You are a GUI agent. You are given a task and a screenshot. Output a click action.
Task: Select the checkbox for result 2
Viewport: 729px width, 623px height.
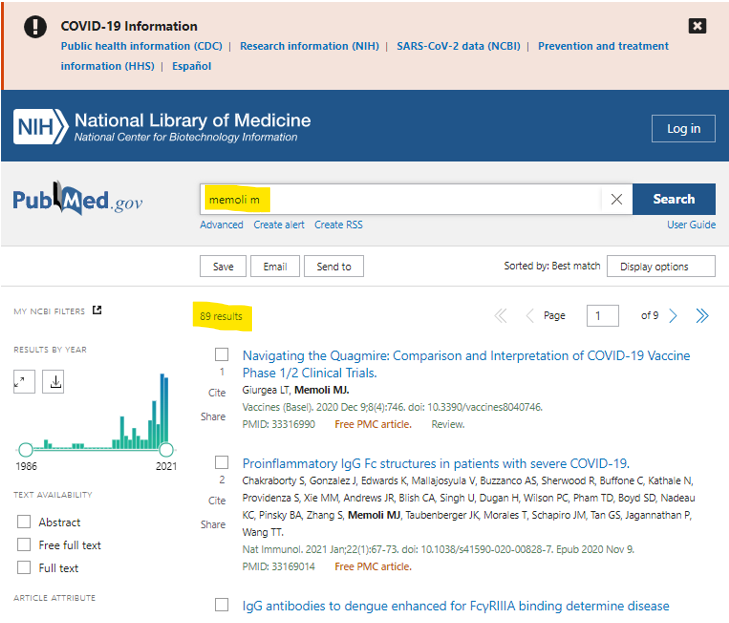coord(222,463)
